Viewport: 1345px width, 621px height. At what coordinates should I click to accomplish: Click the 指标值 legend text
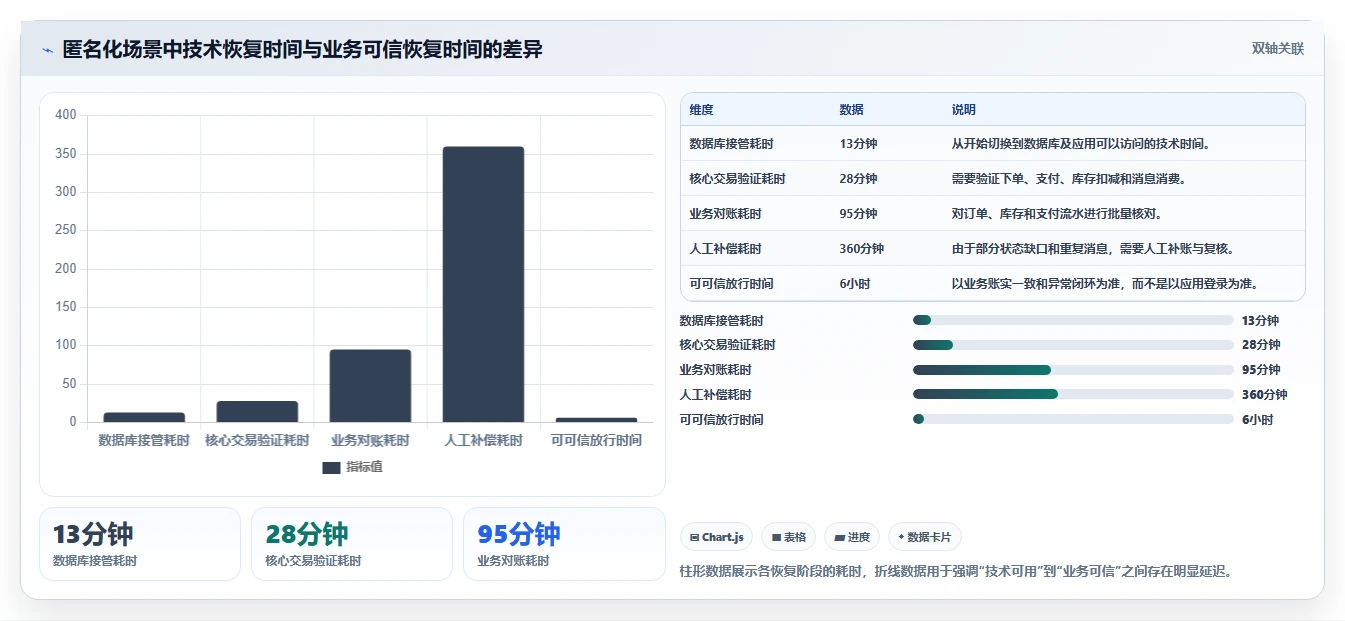tap(364, 467)
